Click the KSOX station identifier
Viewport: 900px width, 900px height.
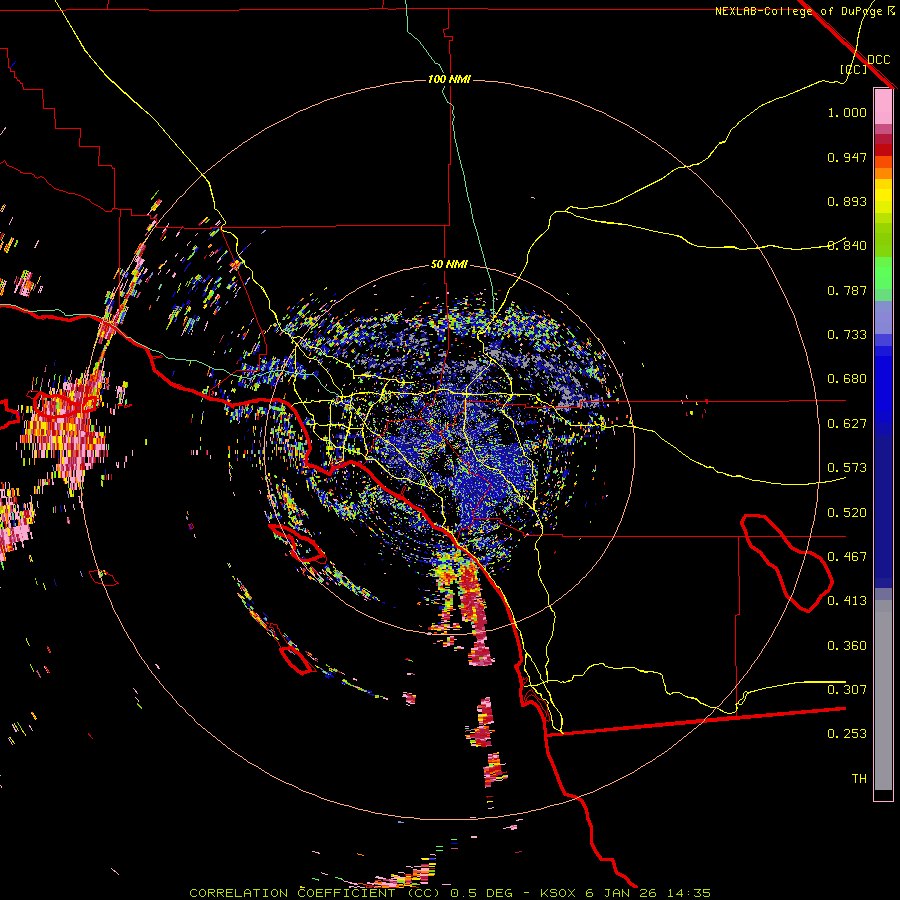pos(557,893)
